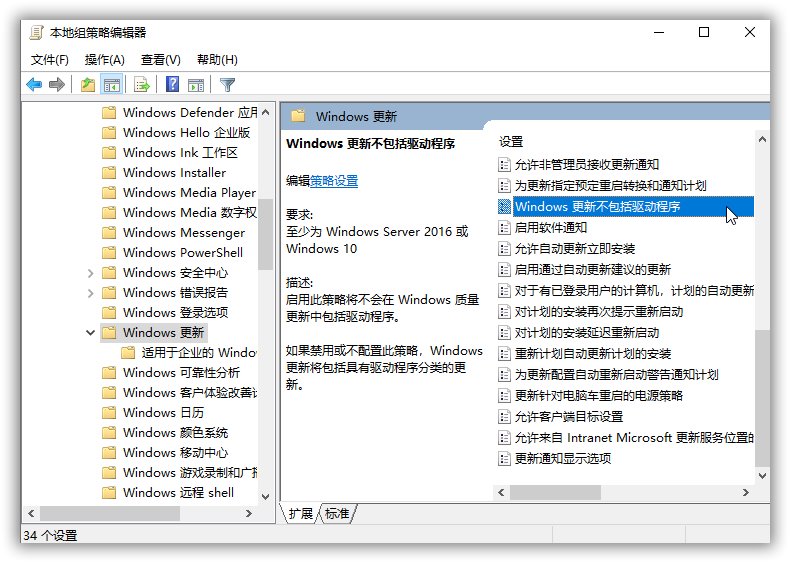
Task: Open the 帮助(H) menu
Action: point(217,60)
